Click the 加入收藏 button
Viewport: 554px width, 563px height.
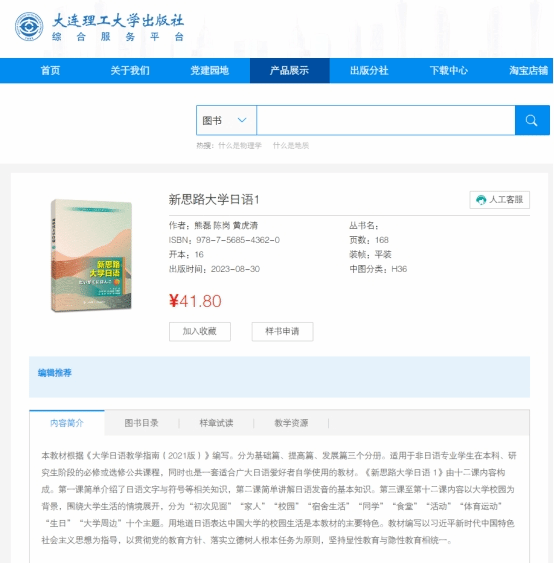coord(200,331)
